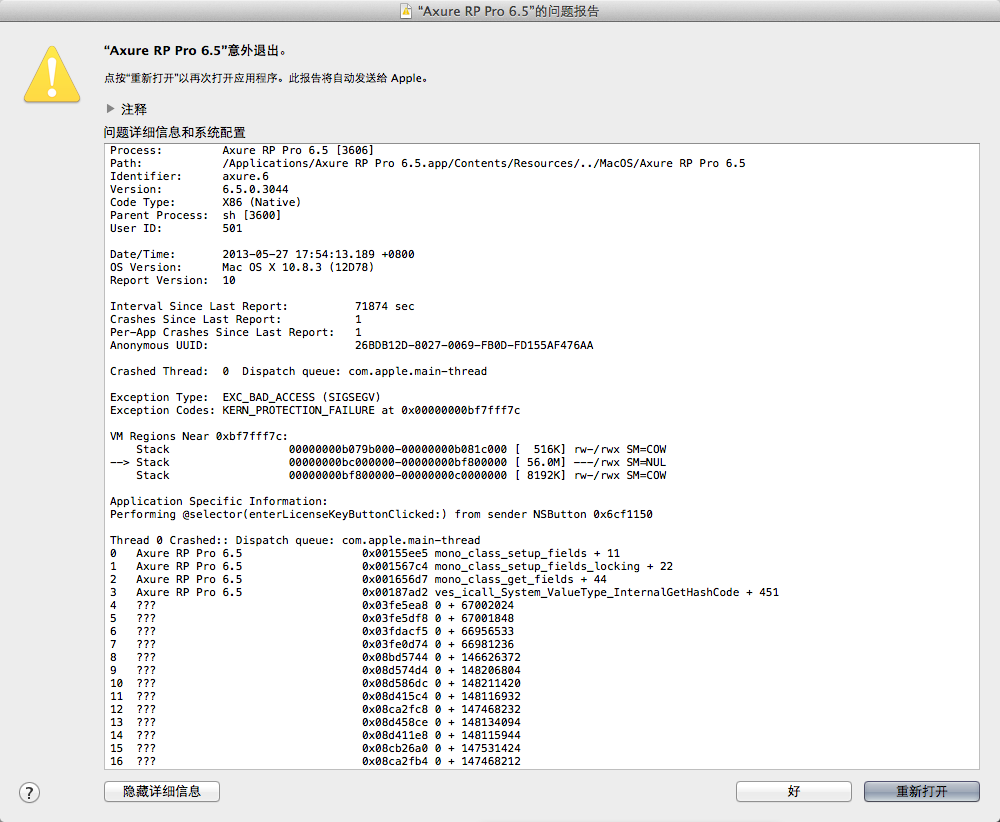
Task: Click the yellow warning triangle icon
Action: point(52,75)
